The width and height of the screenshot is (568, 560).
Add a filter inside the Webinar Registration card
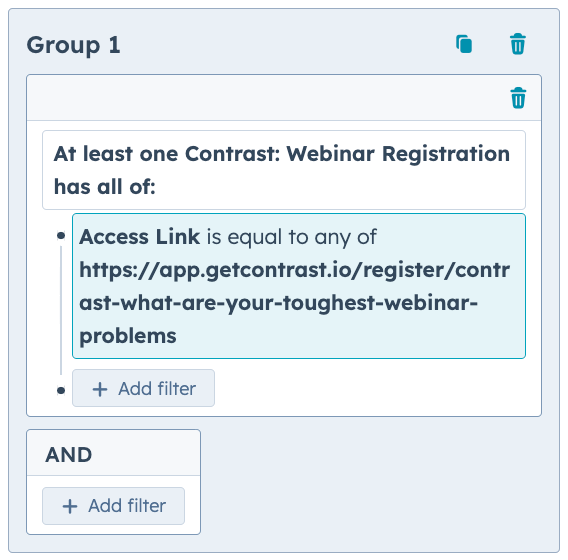click(x=143, y=388)
